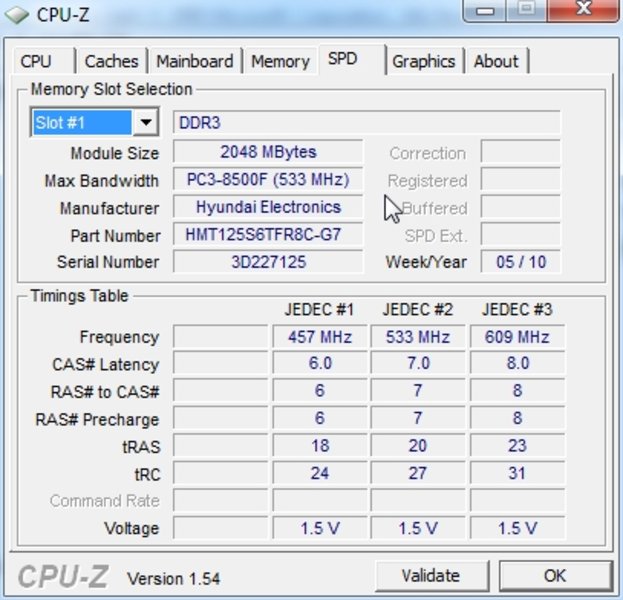Click CAS# Latency value 8.0
Screen dimensions: 623x600
(x=517, y=363)
